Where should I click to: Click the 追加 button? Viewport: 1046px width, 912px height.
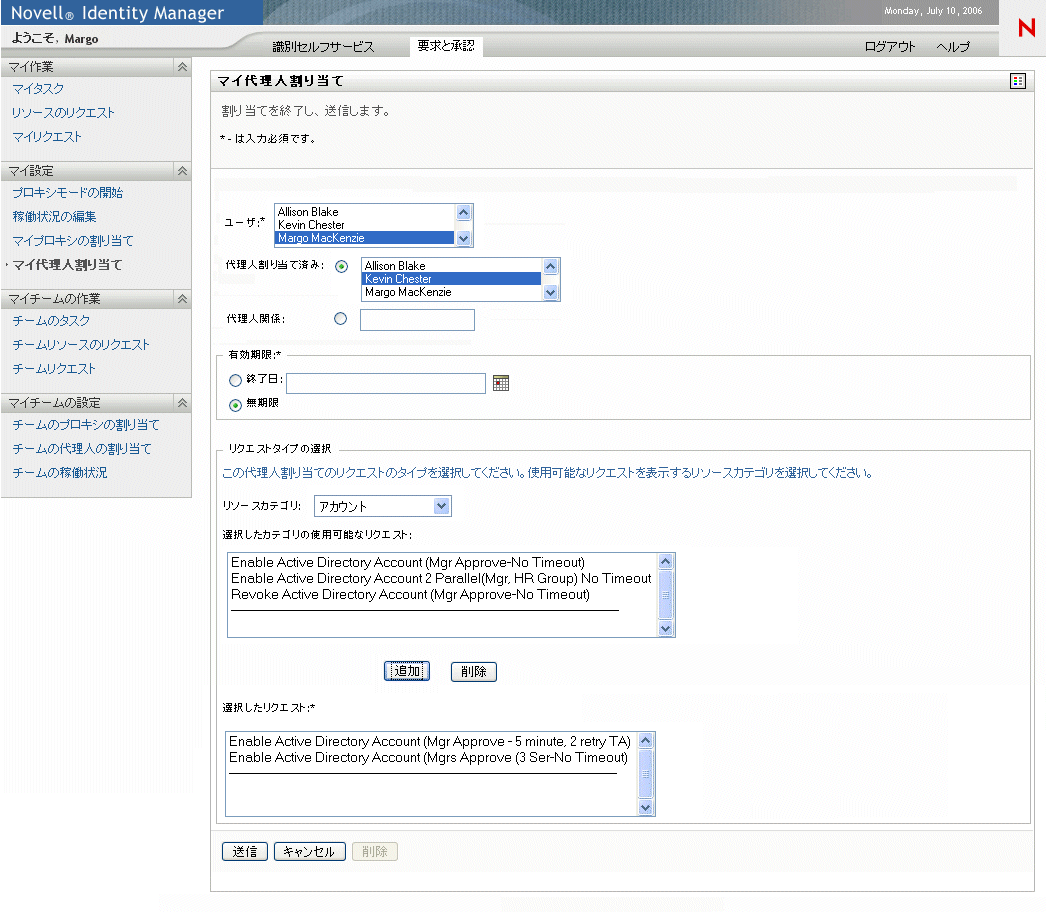(x=407, y=671)
